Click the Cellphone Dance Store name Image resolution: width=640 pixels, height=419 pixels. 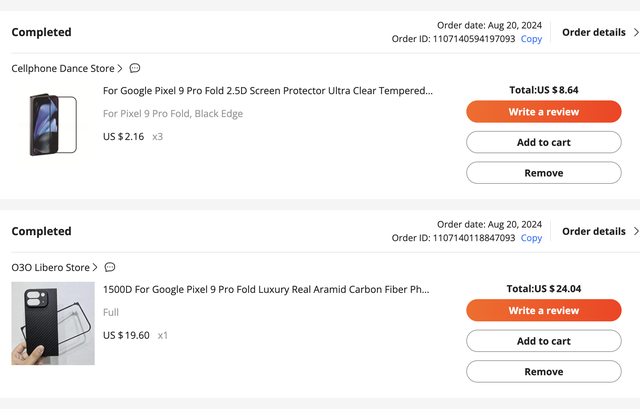click(62, 69)
